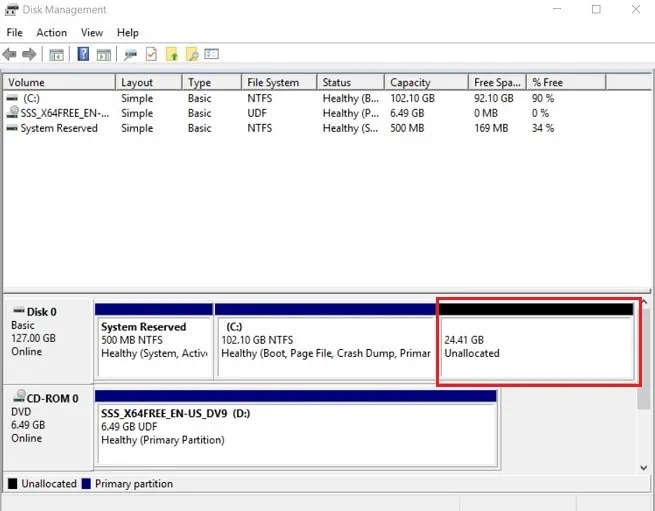
Task: Open the Action menu
Action: coord(51,33)
